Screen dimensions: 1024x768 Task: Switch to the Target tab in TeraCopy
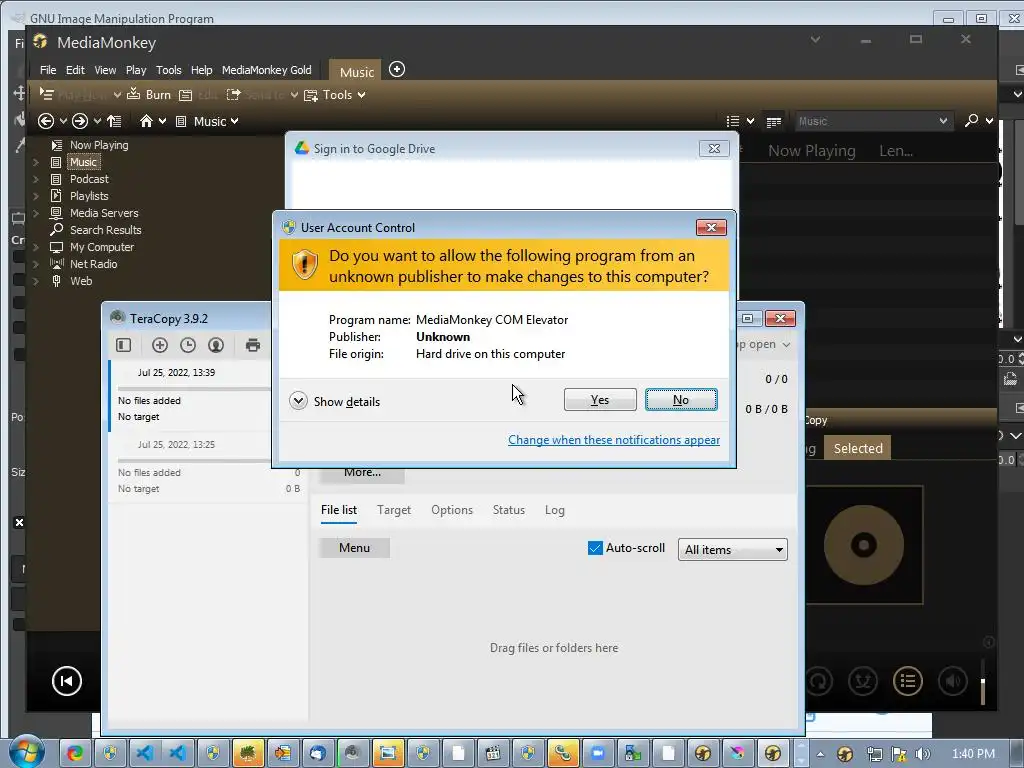click(x=394, y=510)
